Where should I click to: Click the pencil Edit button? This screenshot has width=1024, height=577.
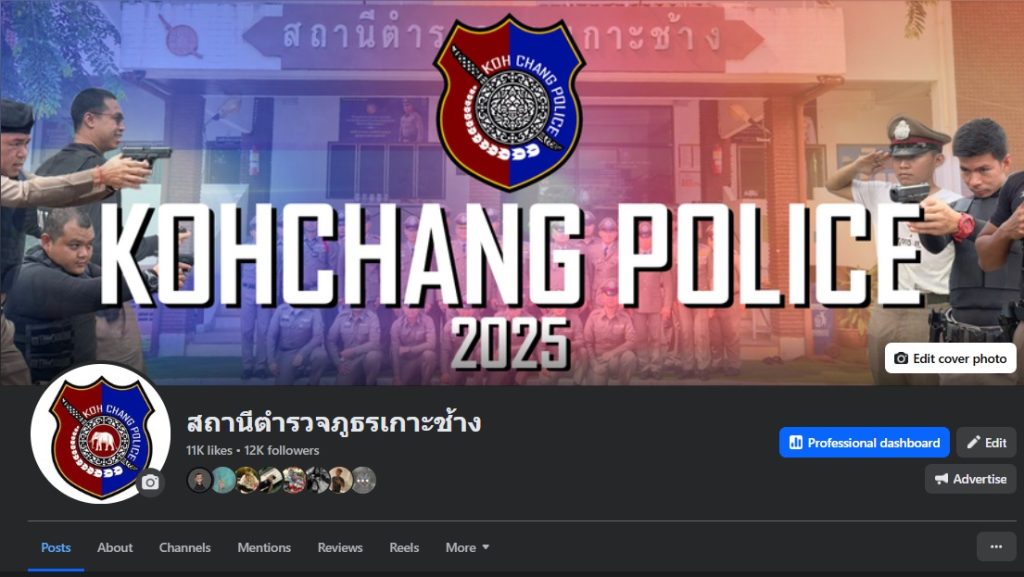pos(986,443)
